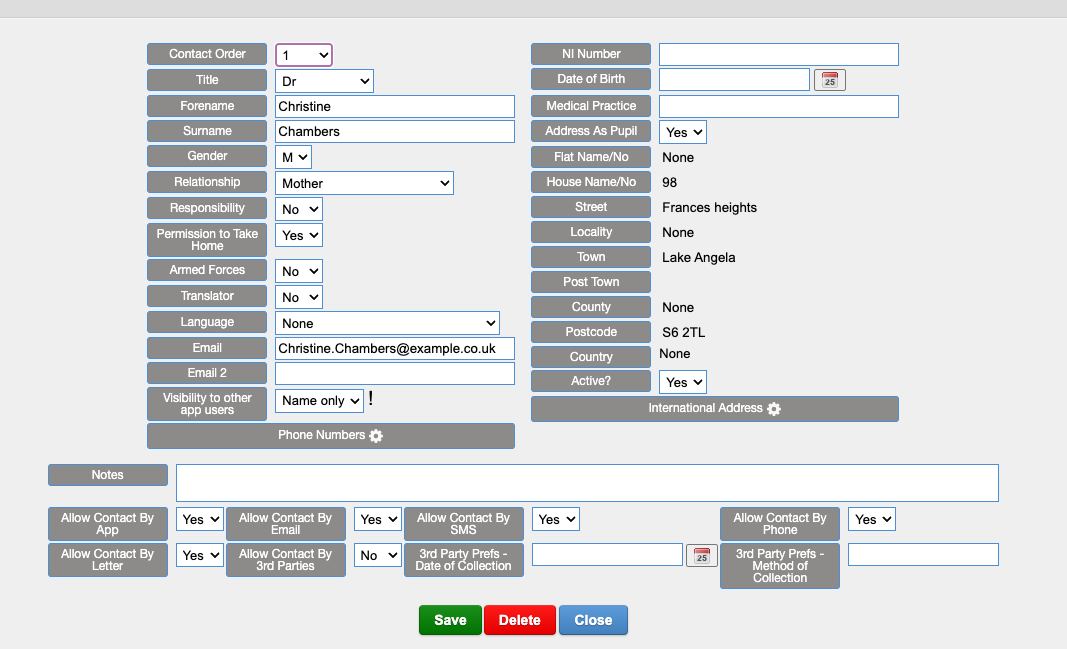
Task: Focus the Email 2 input field
Action: pos(394,373)
